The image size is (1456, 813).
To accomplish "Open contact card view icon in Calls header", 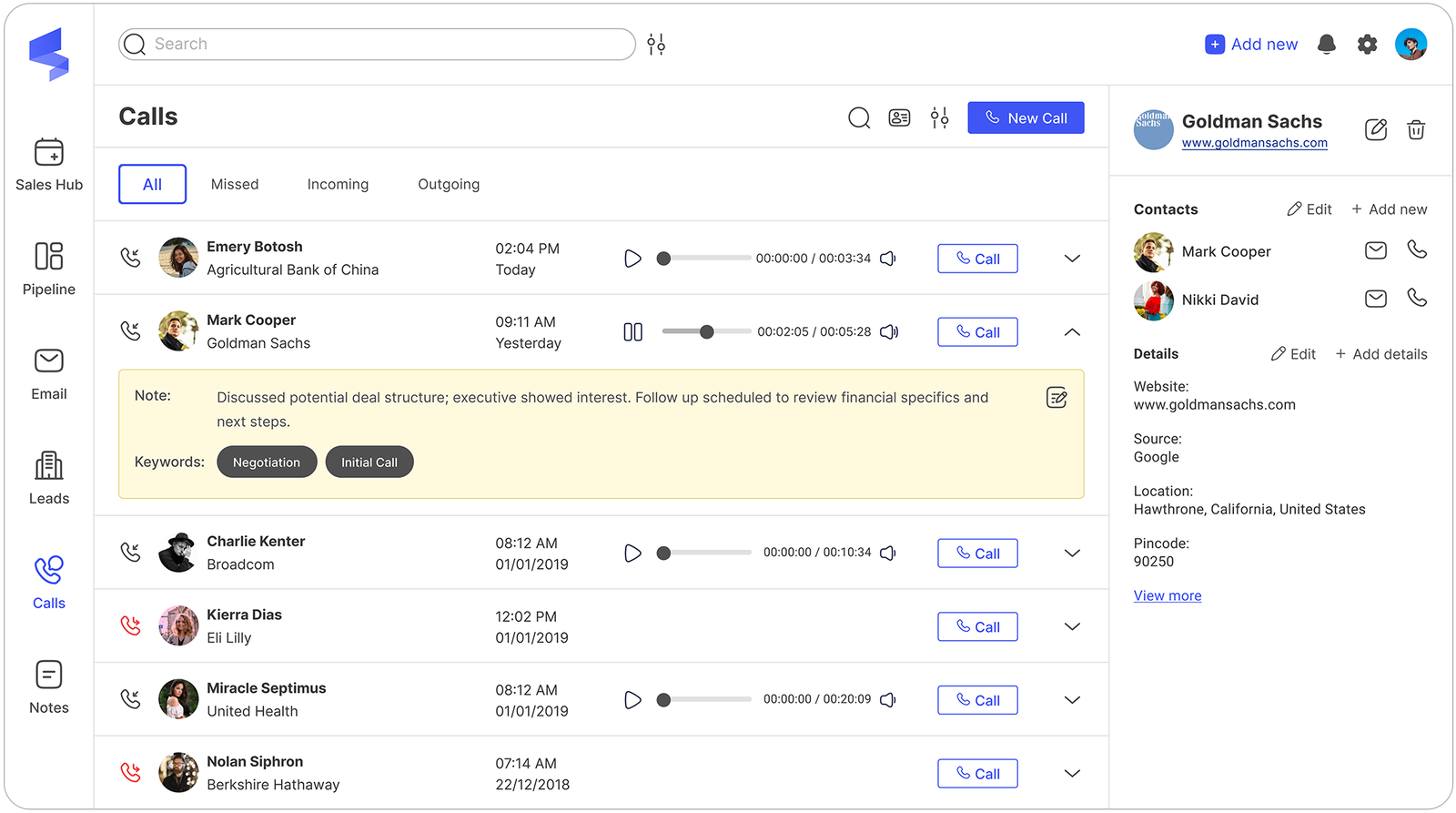I will 899,118.
